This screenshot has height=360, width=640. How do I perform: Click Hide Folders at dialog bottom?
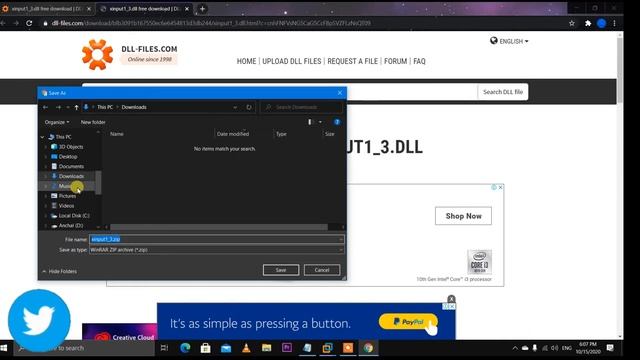(x=60, y=271)
